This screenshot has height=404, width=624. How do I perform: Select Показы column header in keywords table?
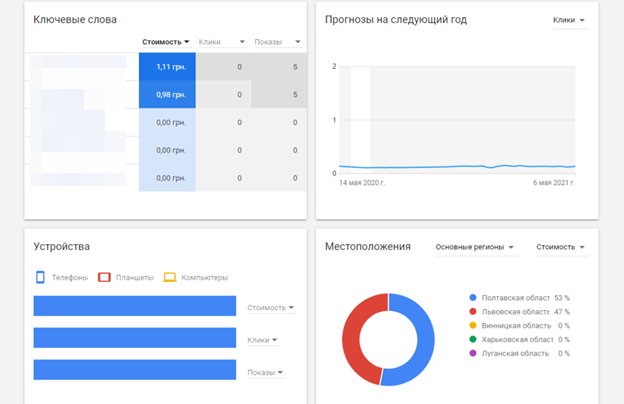click(277, 42)
